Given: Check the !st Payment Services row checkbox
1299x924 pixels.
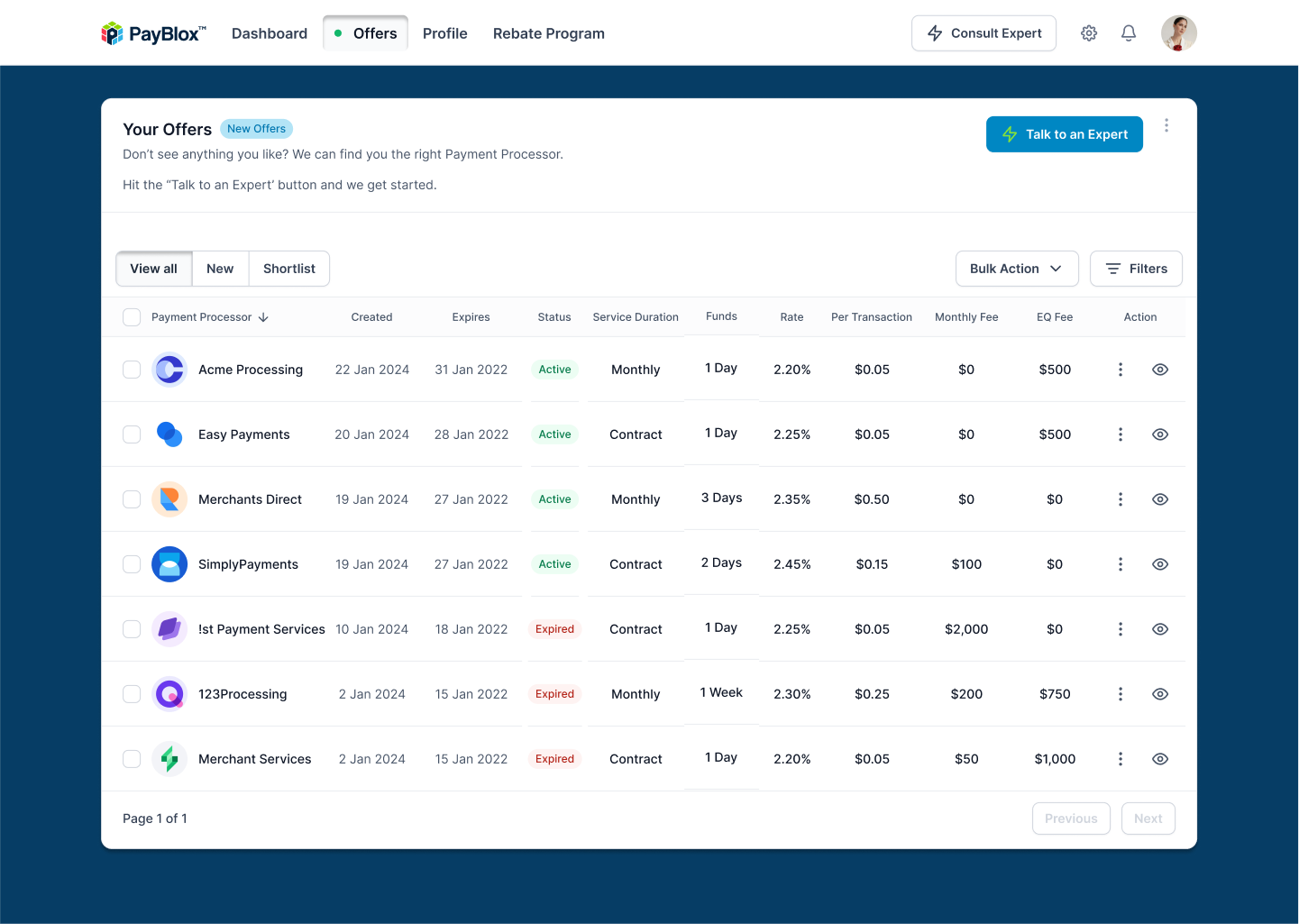Looking at the screenshot, I should [x=132, y=629].
